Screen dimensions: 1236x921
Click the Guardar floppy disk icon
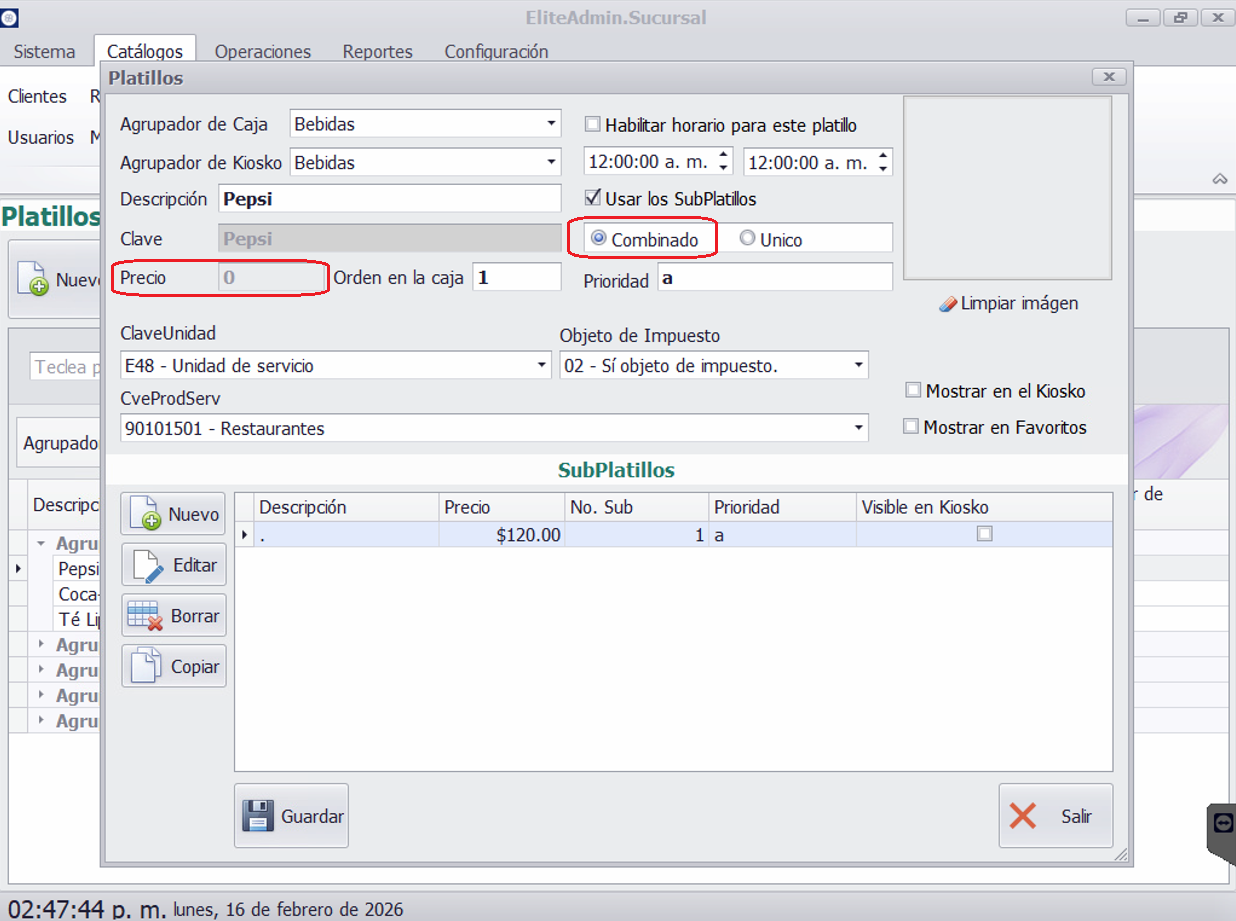(258, 816)
